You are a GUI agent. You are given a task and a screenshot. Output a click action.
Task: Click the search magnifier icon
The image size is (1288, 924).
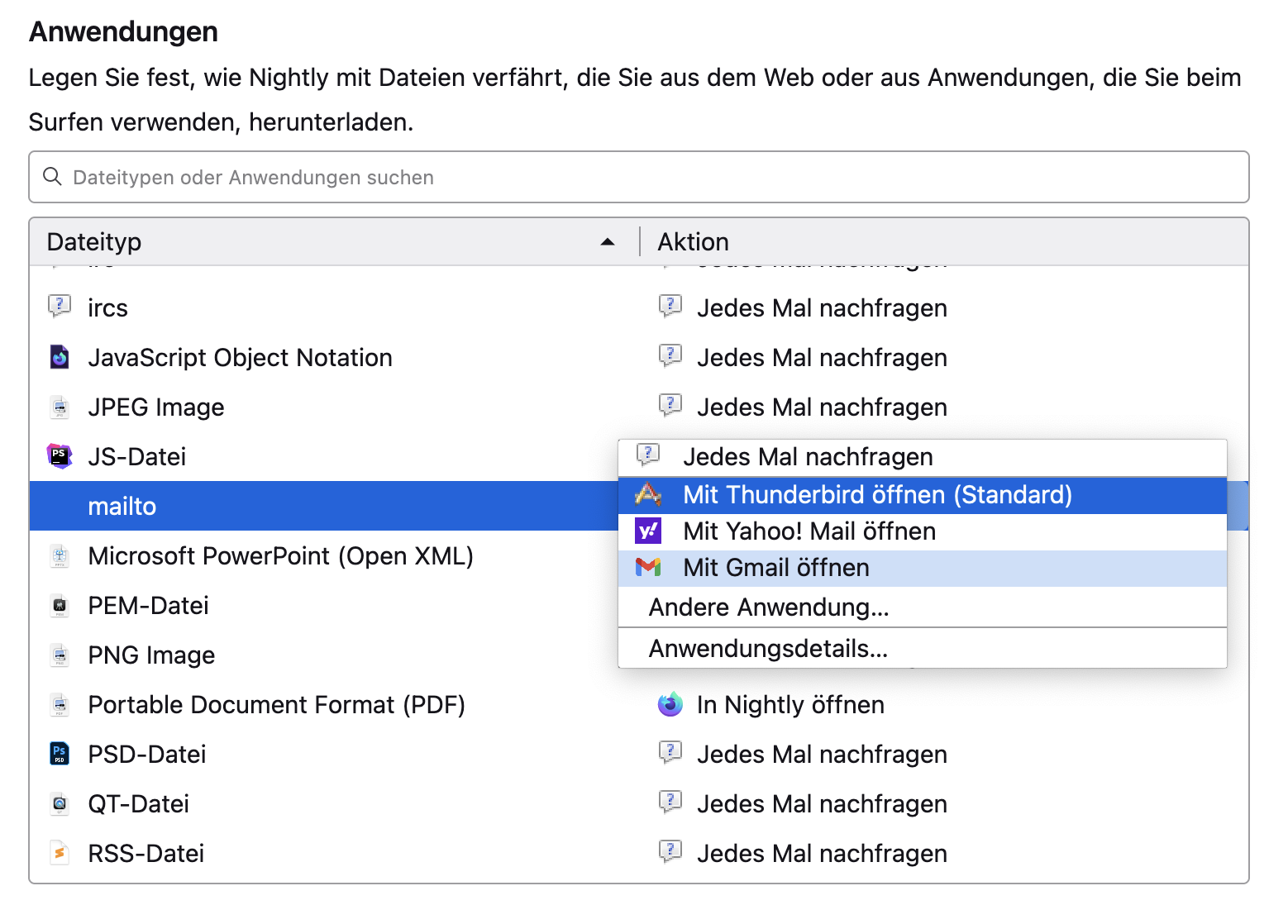click(x=52, y=177)
